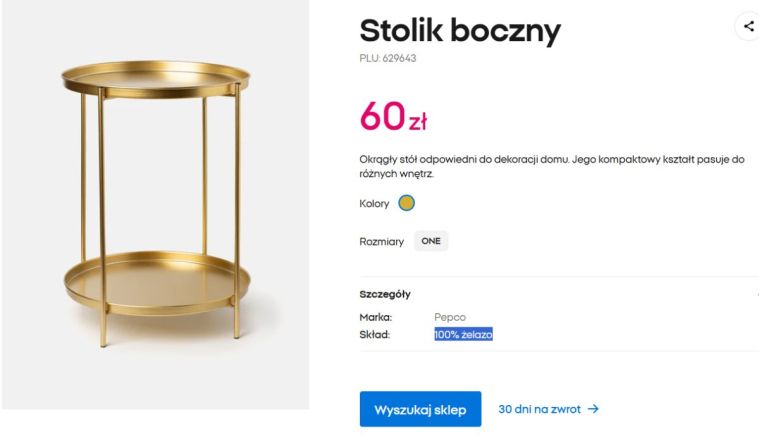Click the Skład label
759x443 pixels.
coord(374,334)
